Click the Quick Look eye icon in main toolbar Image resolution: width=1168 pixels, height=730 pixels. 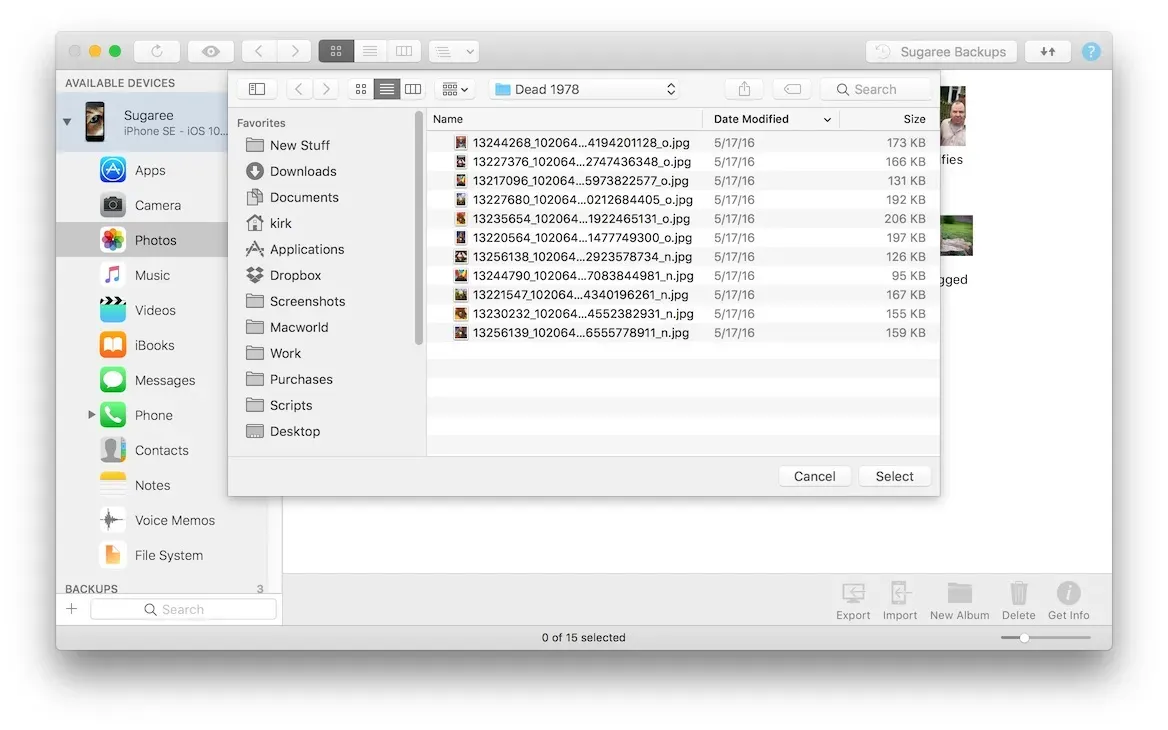click(209, 50)
